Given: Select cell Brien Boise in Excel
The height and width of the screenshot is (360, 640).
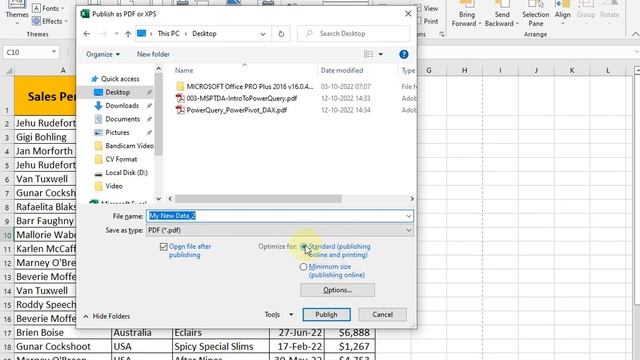Looking at the screenshot, I should click(x=63, y=333).
